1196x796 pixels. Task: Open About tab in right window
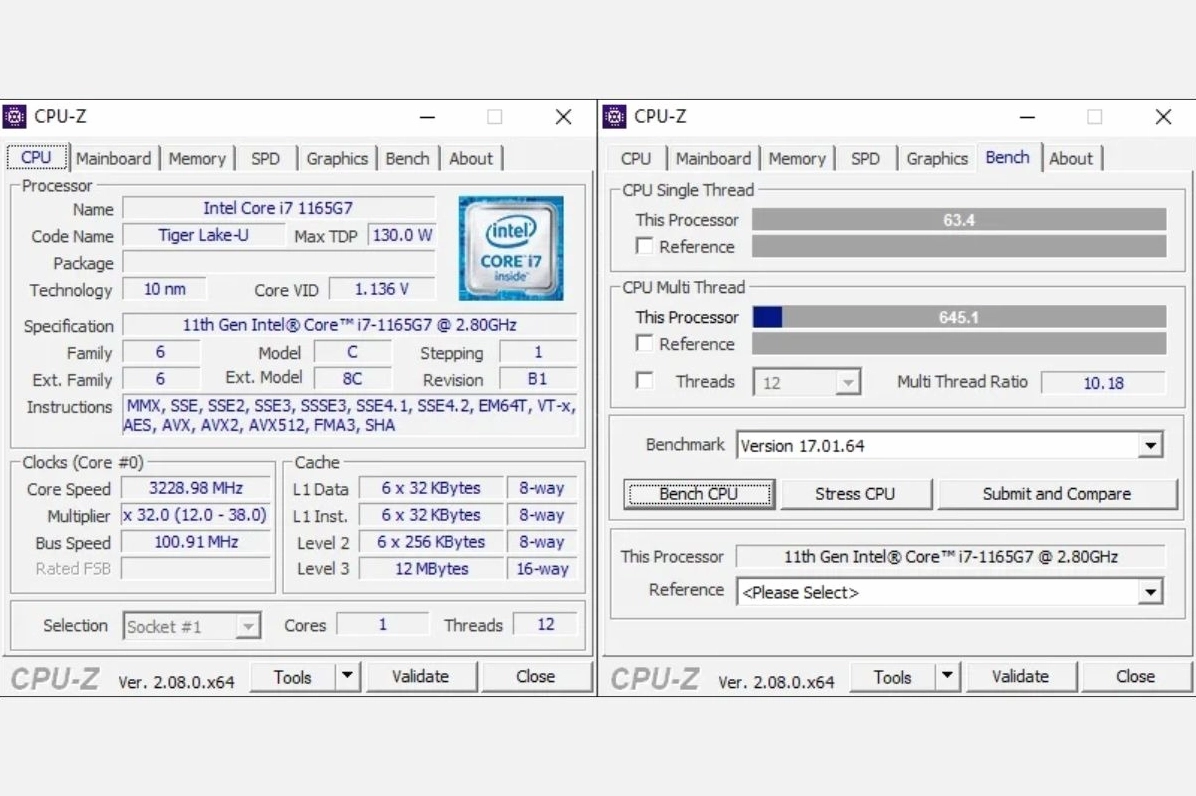(x=1071, y=159)
